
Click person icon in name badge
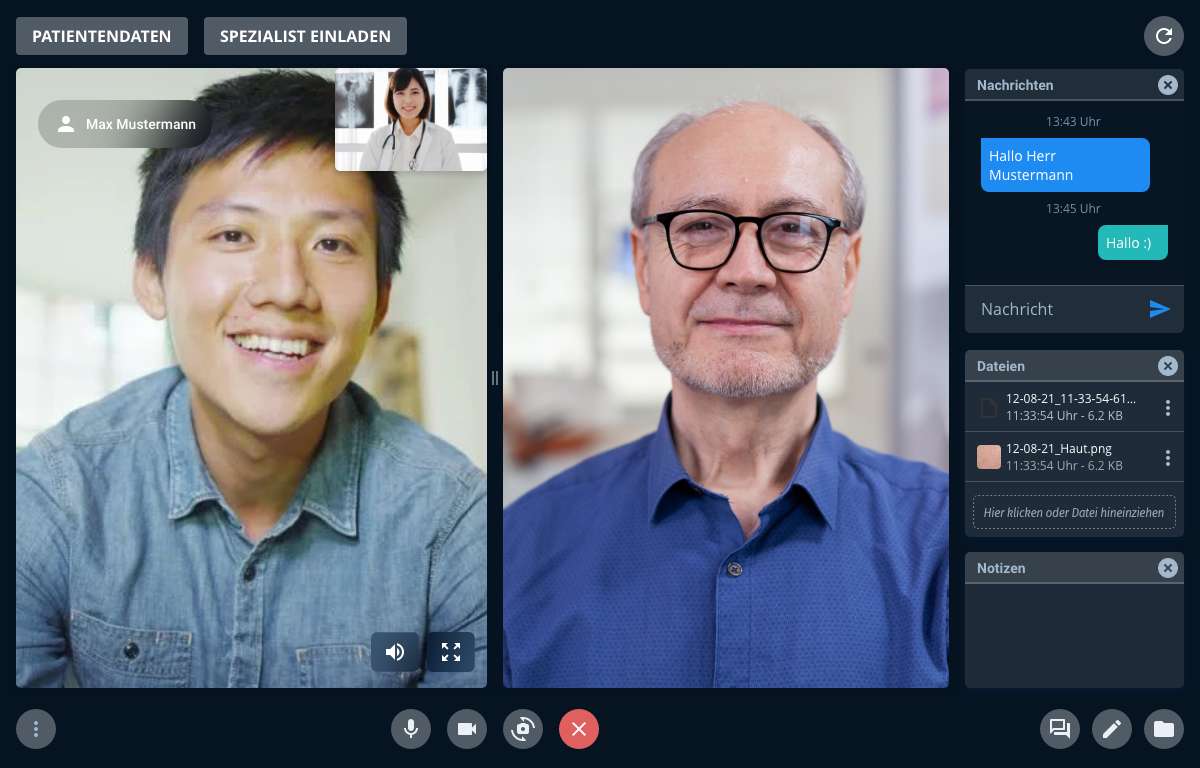pyautogui.click(x=66, y=124)
